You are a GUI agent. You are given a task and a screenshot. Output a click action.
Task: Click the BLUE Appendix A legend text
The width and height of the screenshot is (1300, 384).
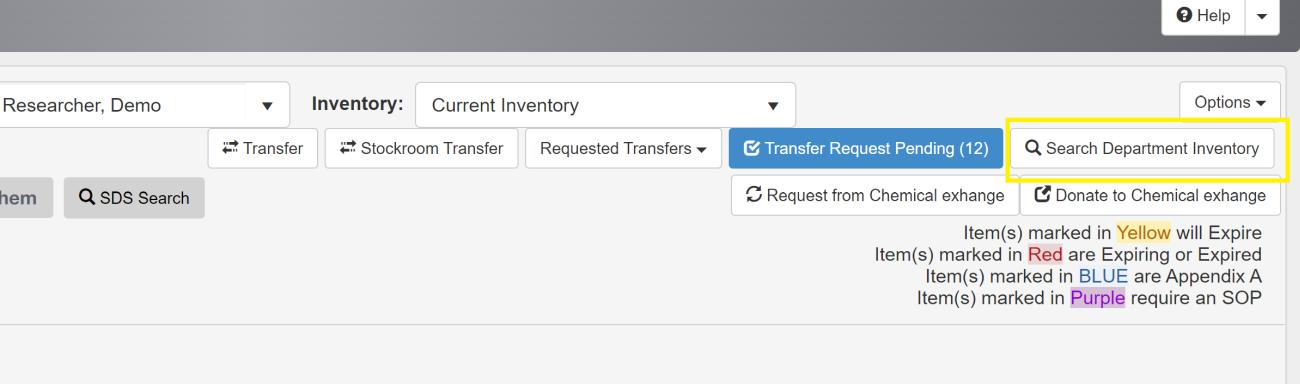coord(1104,276)
